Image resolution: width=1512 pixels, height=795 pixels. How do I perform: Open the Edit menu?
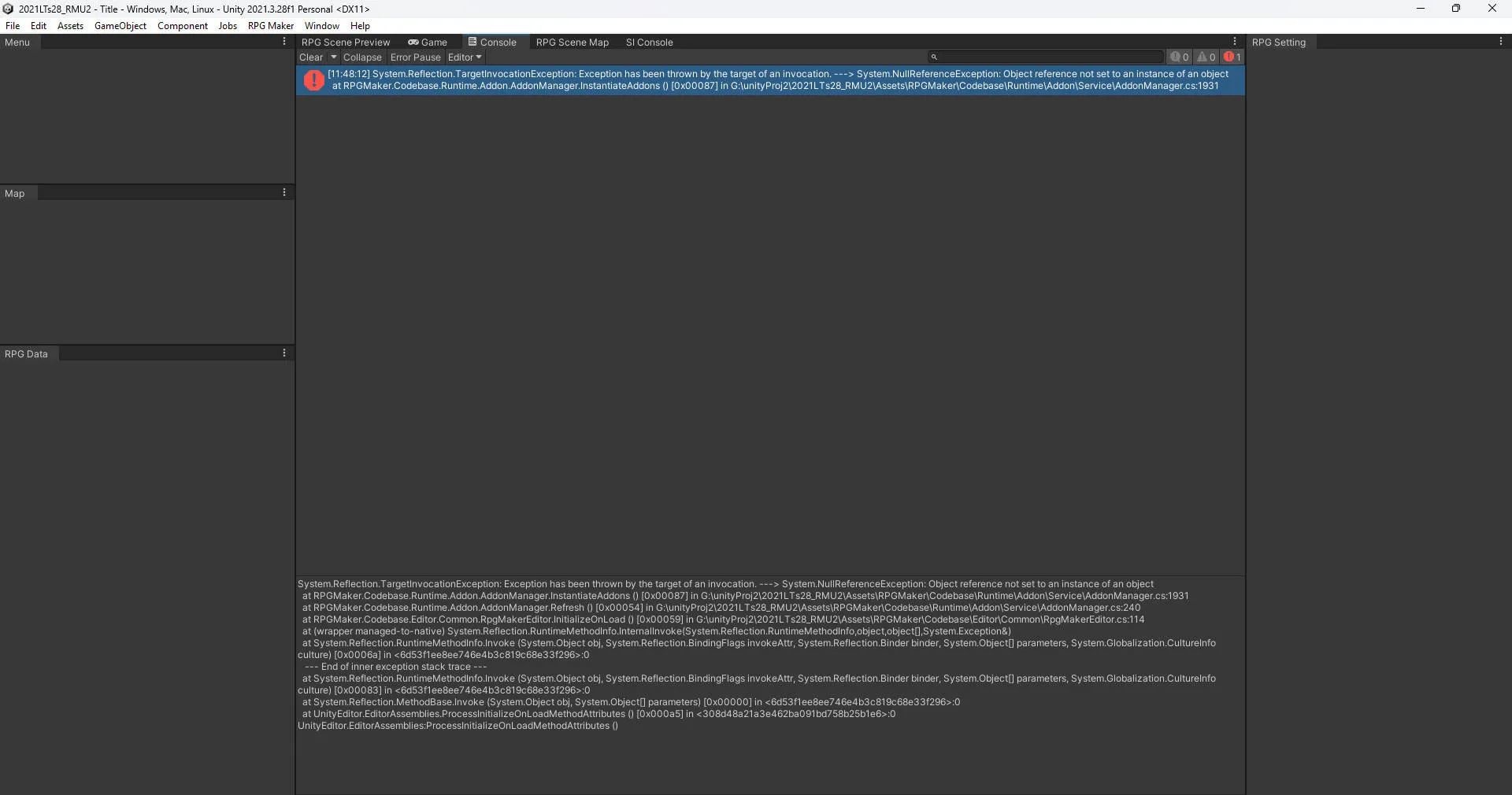39,26
